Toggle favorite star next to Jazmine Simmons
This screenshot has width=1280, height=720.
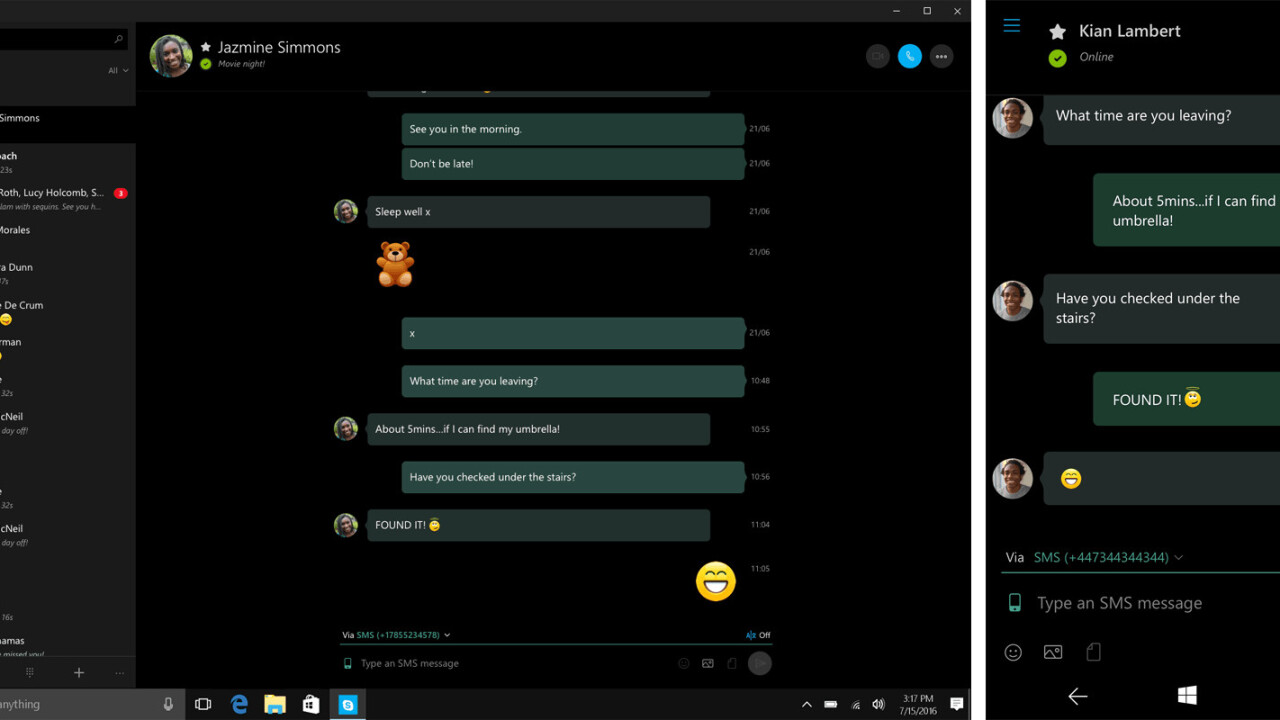click(x=206, y=47)
